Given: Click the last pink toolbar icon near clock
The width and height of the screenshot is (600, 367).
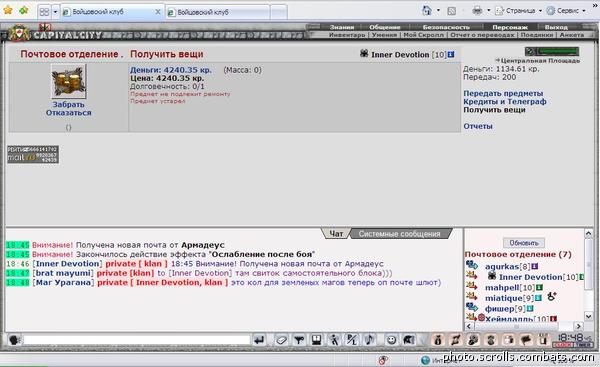Looking at the screenshot, I should 543,340.
